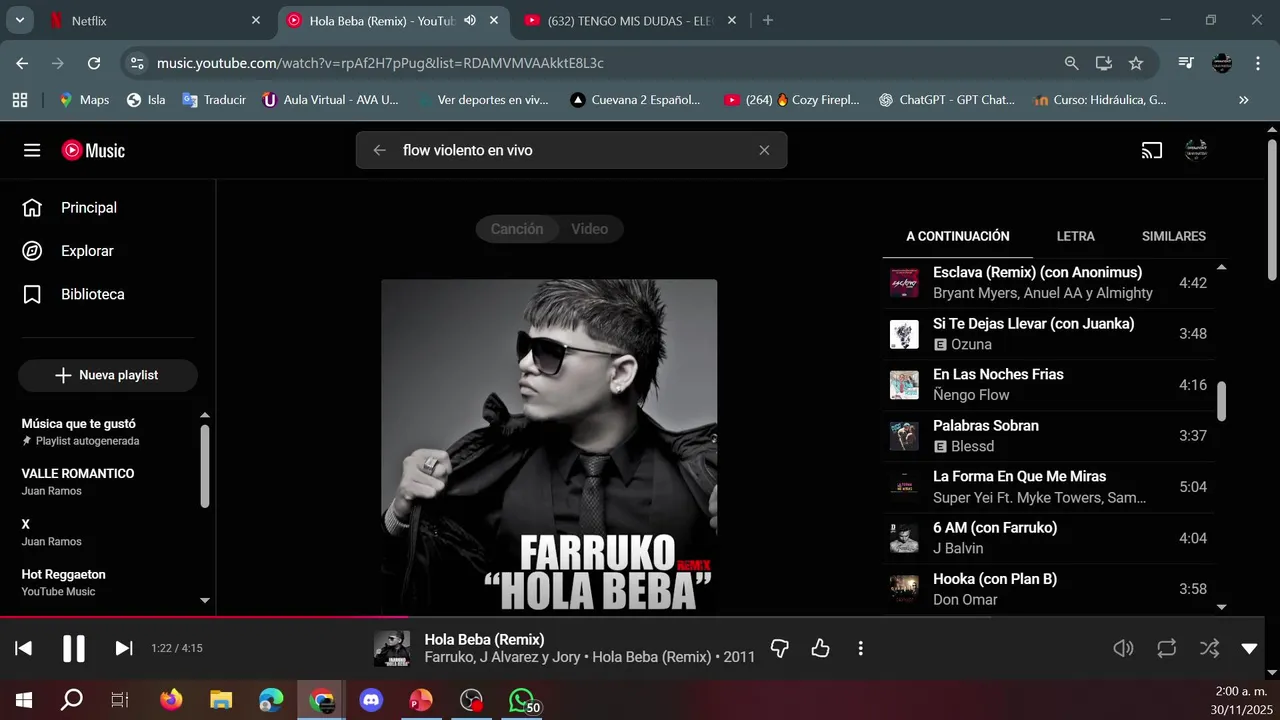Pause the current song
Image resolution: width=1280 pixels, height=720 pixels.
pyautogui.click(x=74, y=648)
